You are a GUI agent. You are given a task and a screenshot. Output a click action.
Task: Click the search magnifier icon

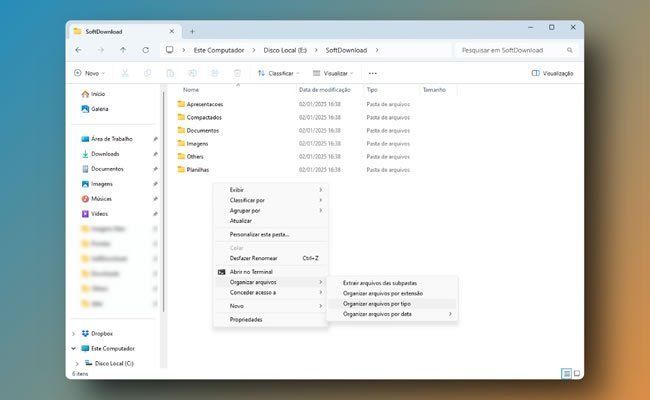(570, 50)
